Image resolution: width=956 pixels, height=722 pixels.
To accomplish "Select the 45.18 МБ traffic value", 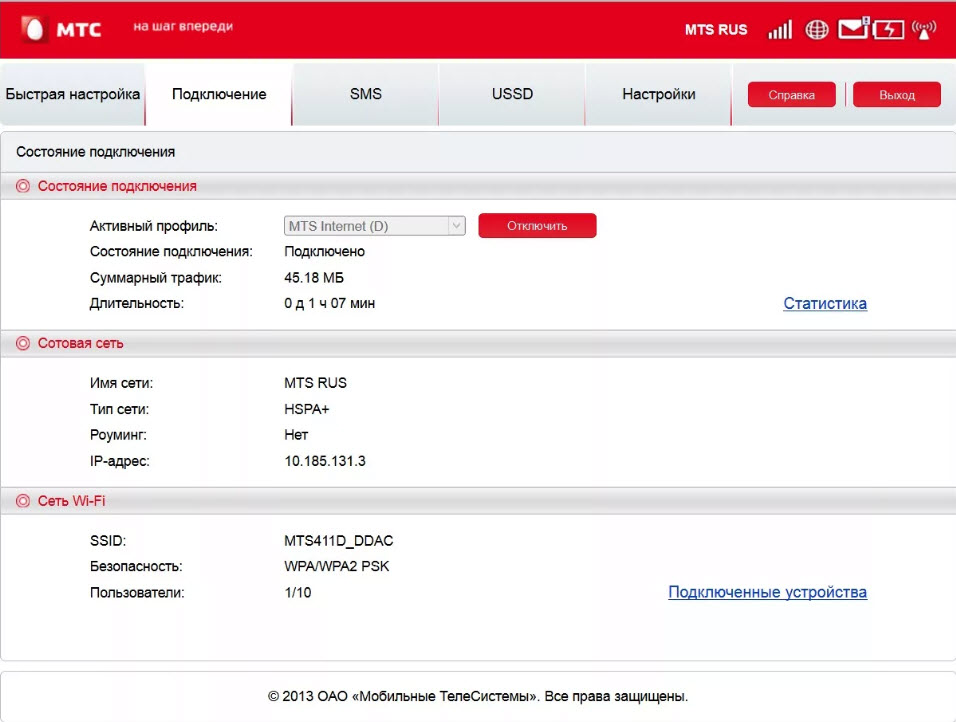I will pos(314,277).
